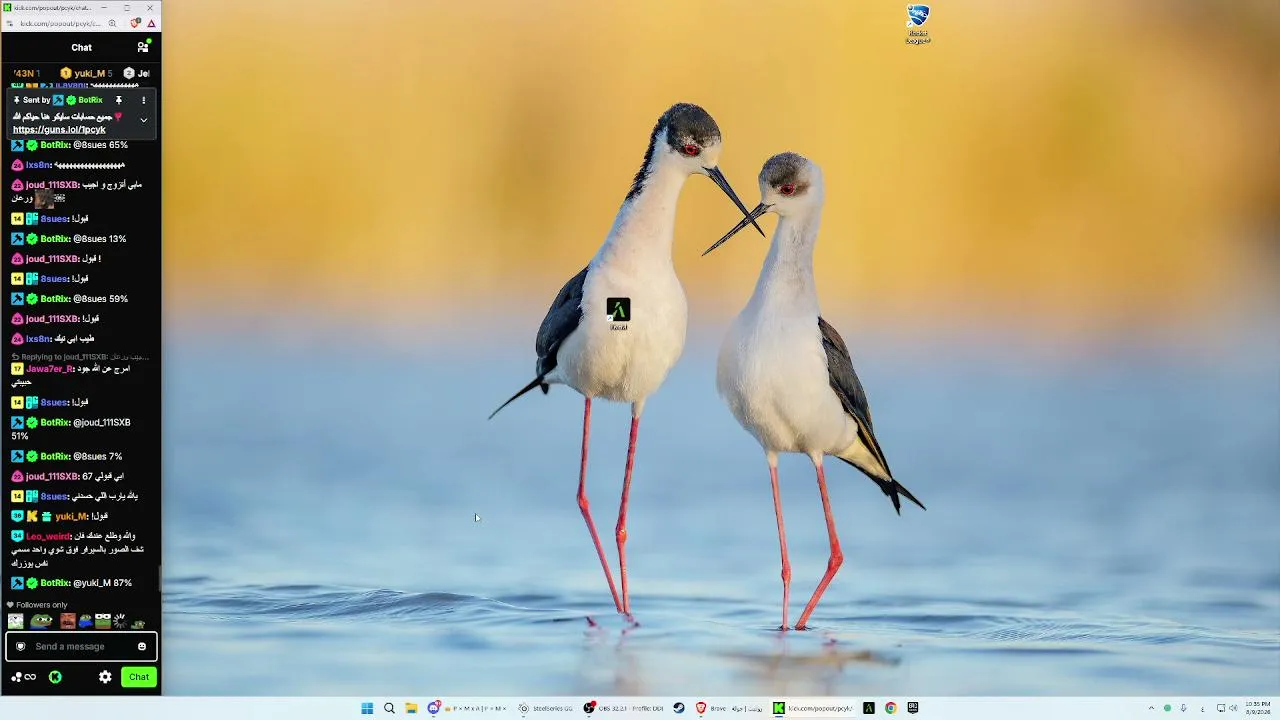The width and height of the screenshot is (1280, 720).
Task: Click the zoom magnifier in address bar
Action: pos(112,23)
